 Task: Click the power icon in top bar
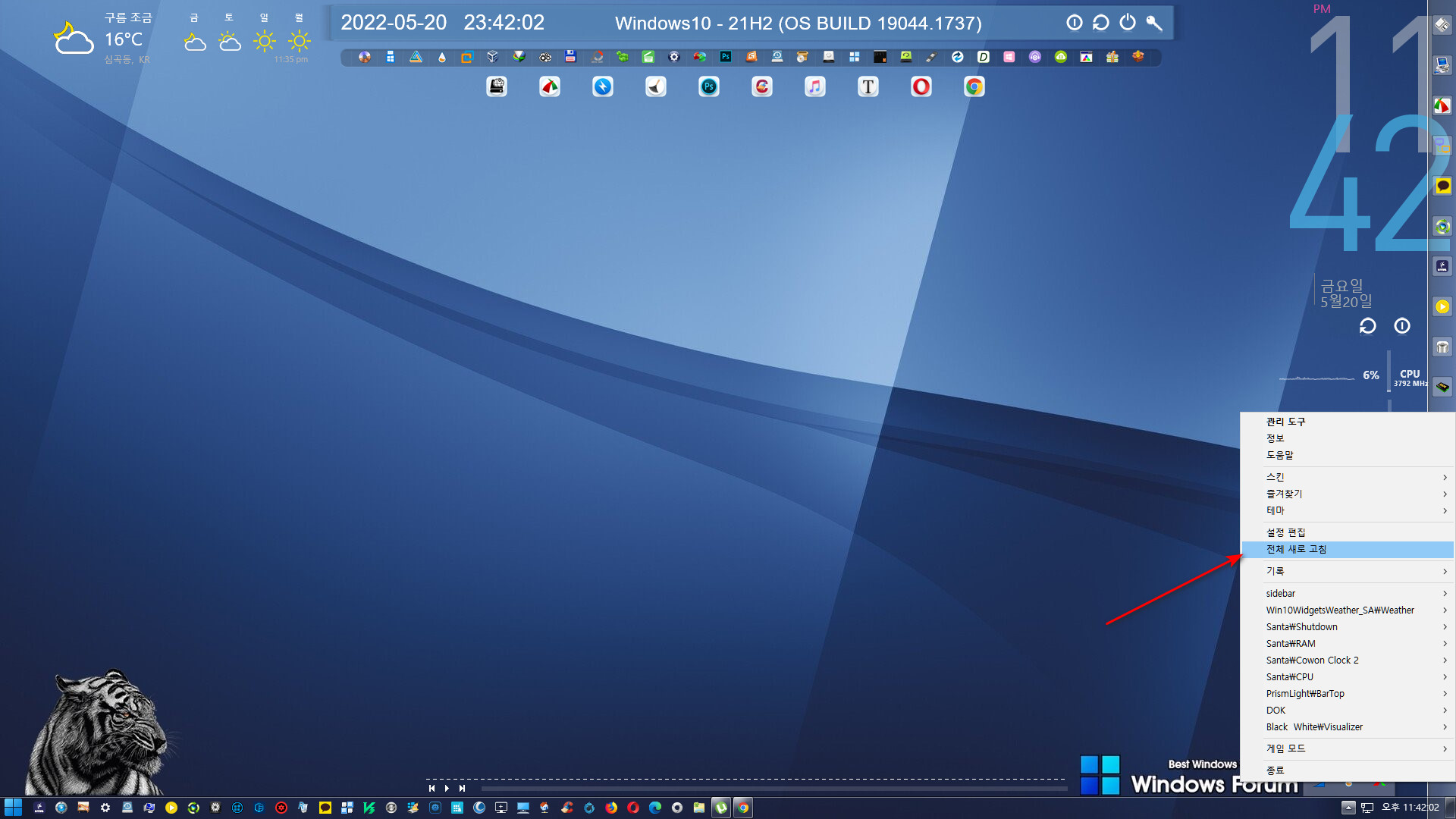click(x=1128, y=23)
